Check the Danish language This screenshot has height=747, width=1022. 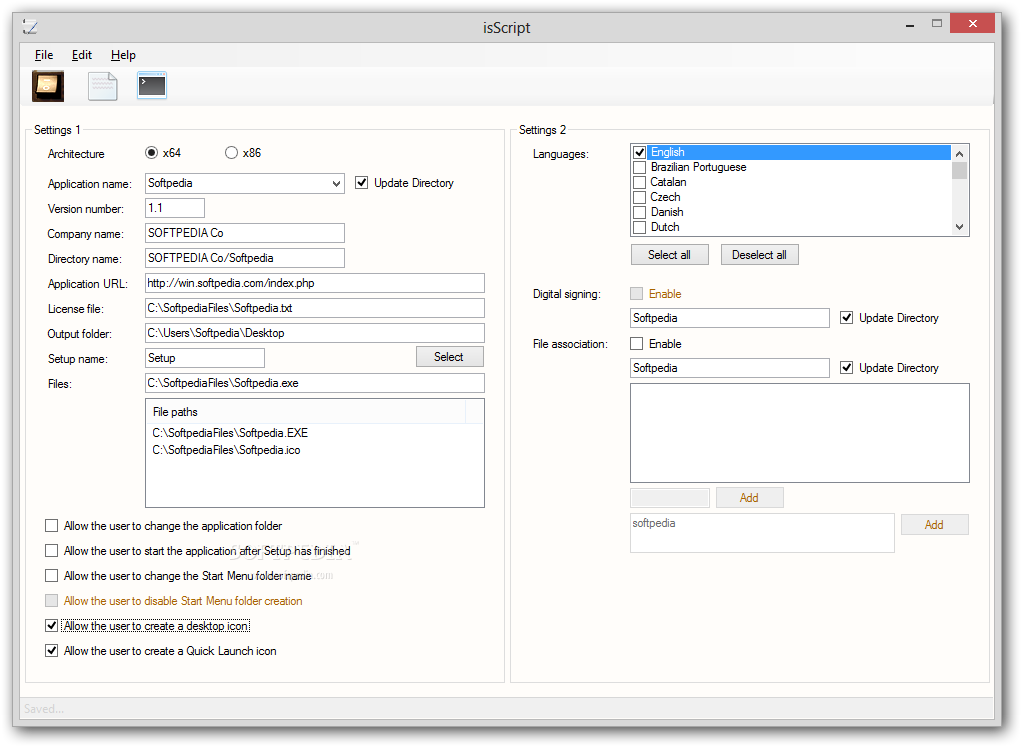(639, 212)
